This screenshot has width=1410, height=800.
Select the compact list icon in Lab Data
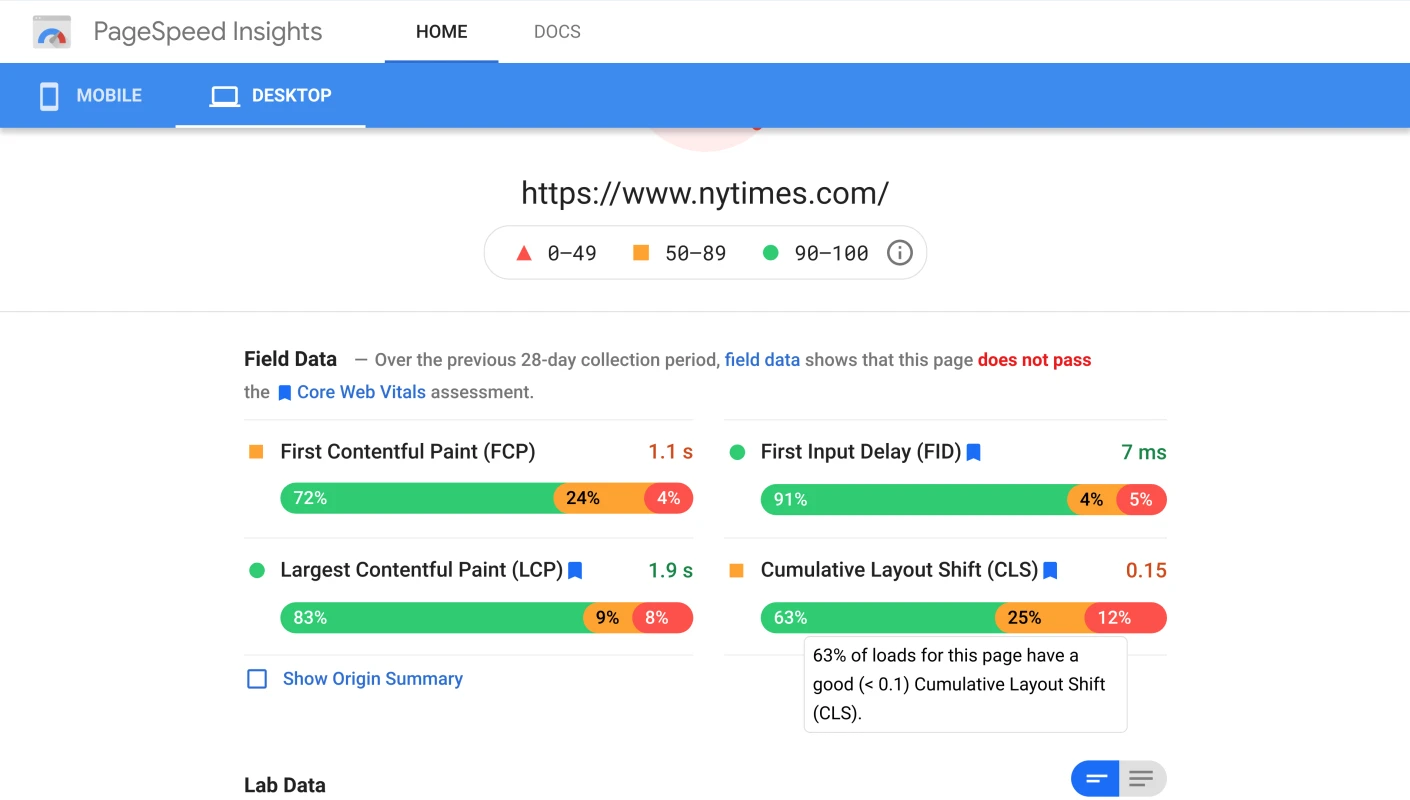[x=1094, y=778]
